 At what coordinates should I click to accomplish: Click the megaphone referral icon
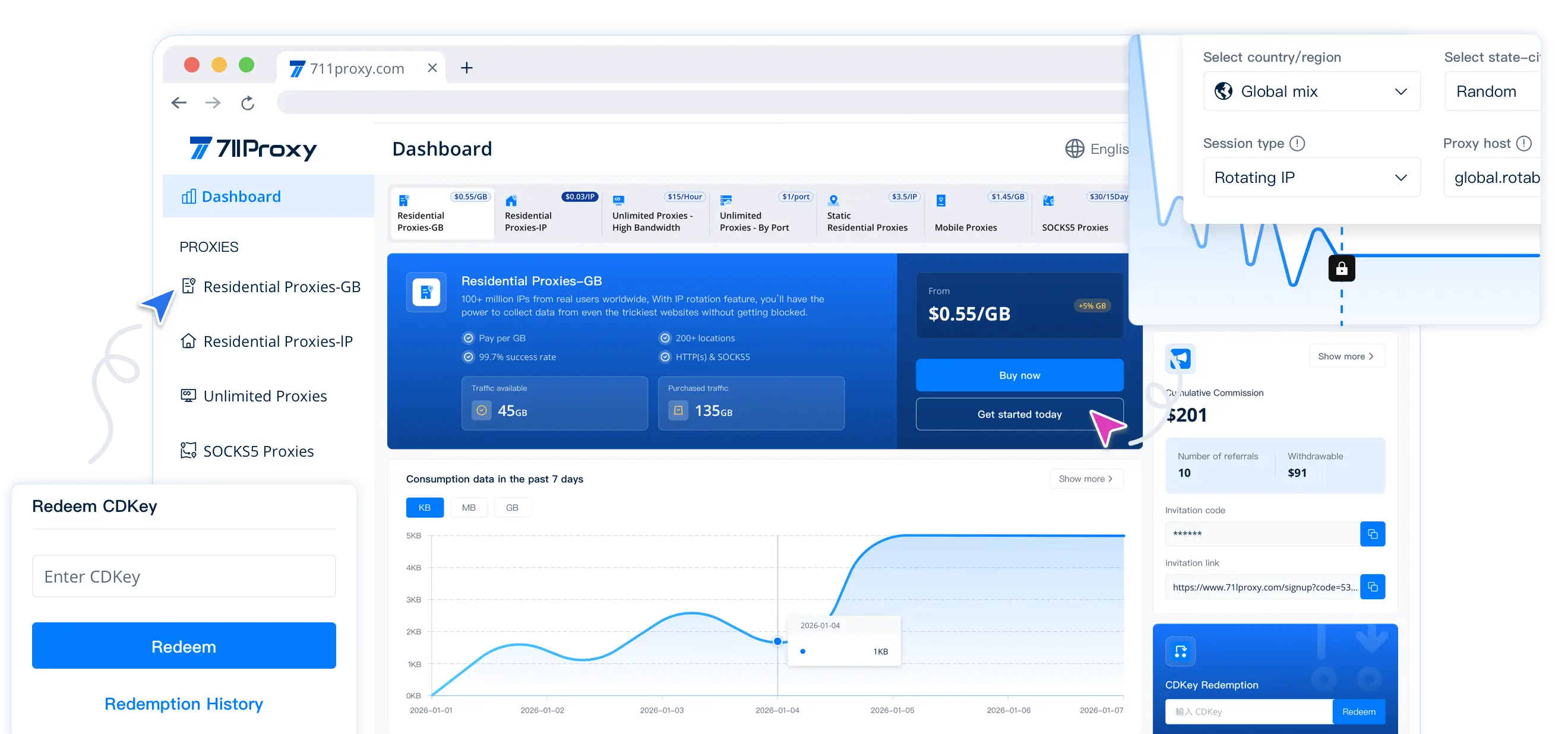coord(1180,359)
